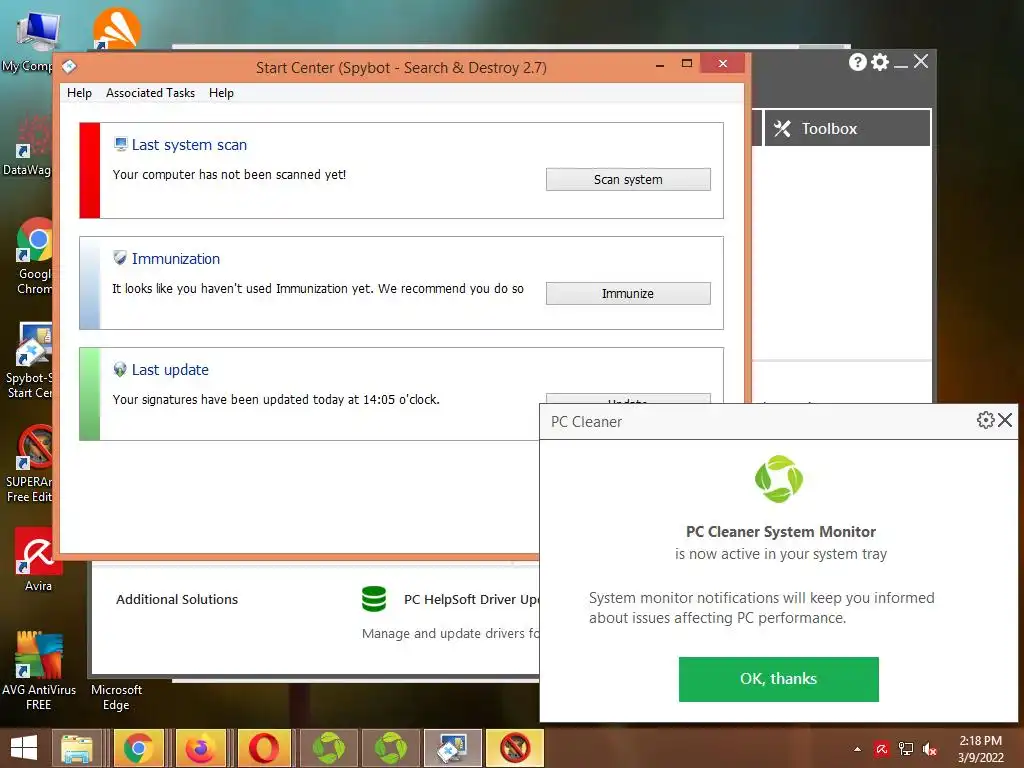
Task: Click OK, thanks in PC Cleaner popup
Action: point(778,679)
